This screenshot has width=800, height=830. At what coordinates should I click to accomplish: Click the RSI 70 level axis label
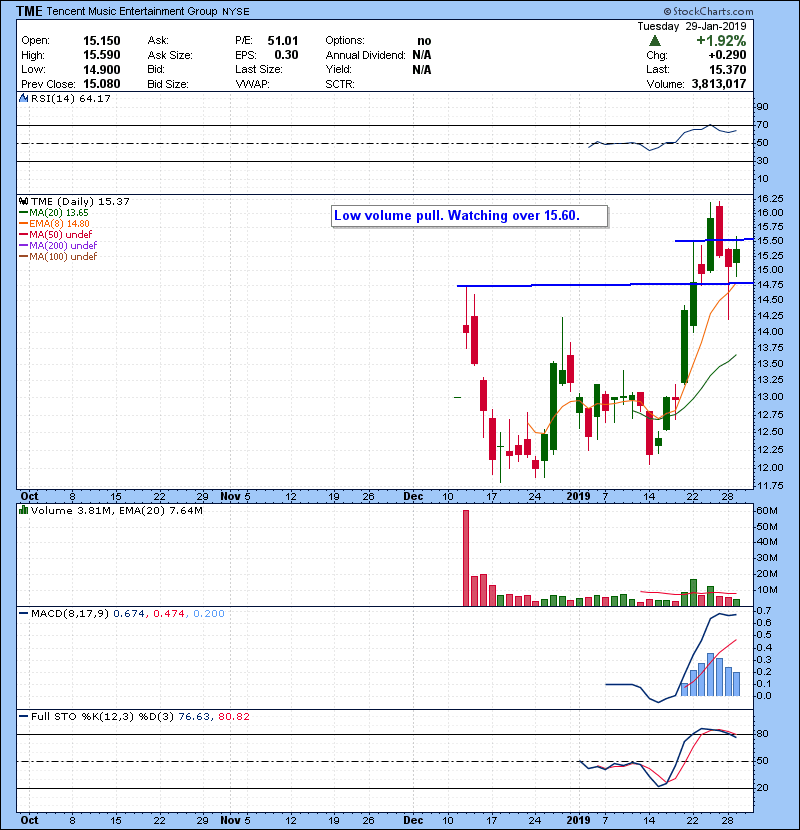click(x=763, y=125)
